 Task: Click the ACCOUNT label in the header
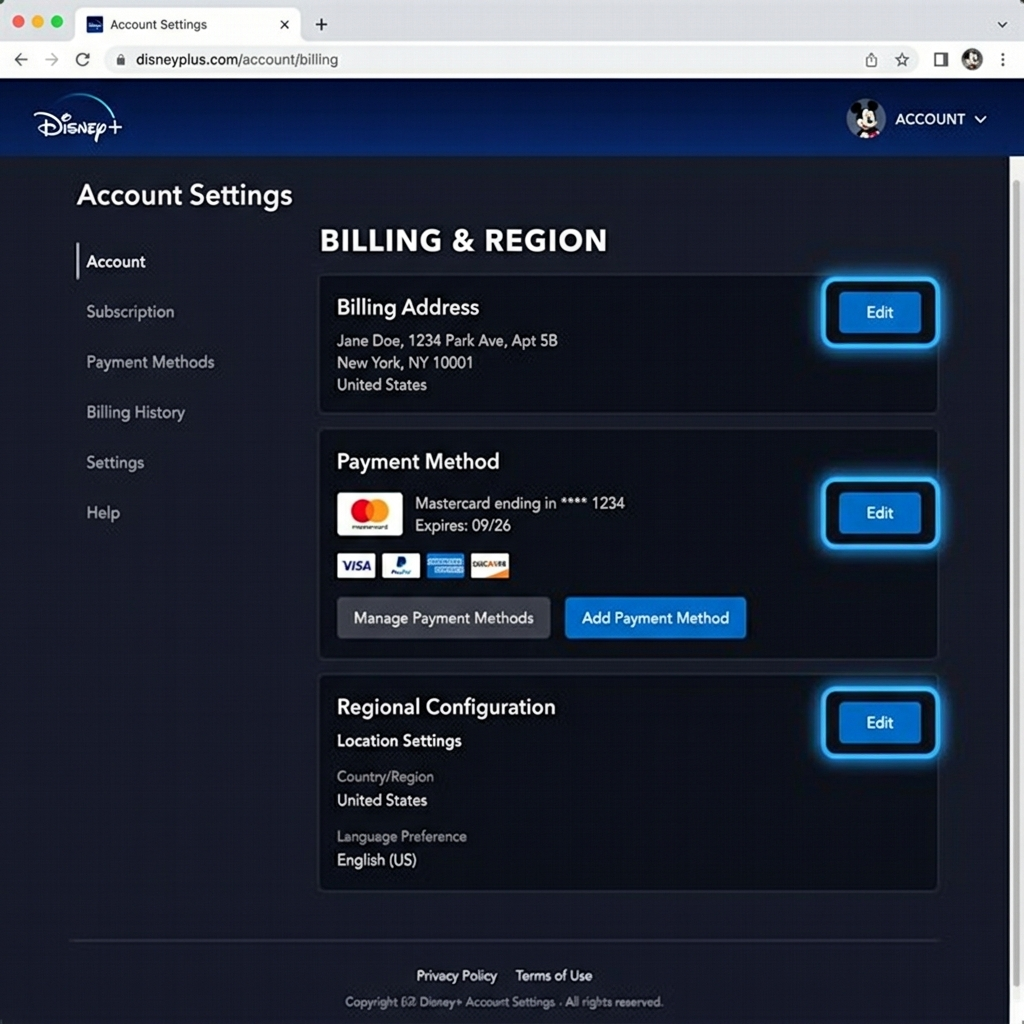929,120
